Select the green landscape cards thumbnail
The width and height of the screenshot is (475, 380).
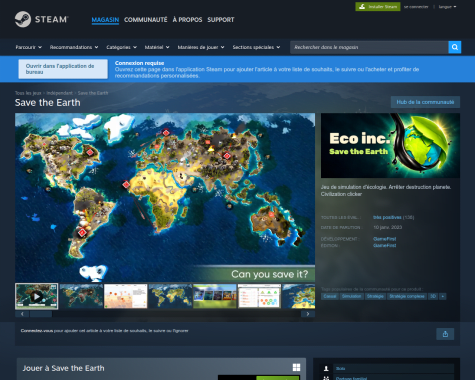[x=215, y=296]
